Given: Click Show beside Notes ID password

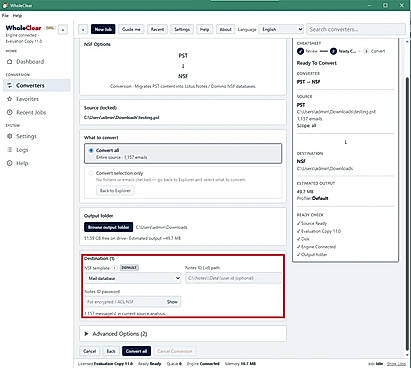Looking at the screenshot, I should (172, 302).
